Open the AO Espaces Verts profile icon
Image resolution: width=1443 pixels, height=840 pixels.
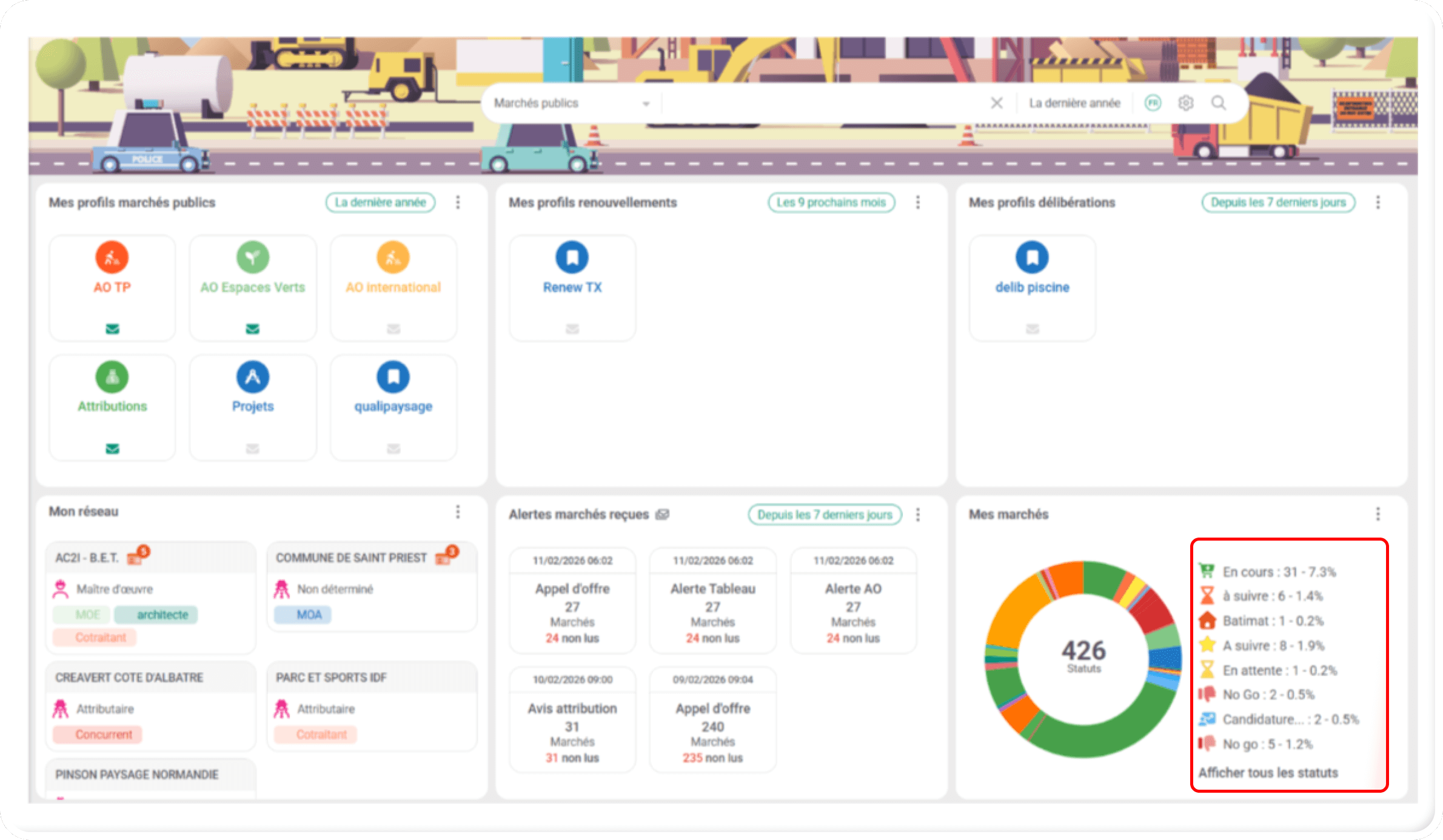pos(253,258)
